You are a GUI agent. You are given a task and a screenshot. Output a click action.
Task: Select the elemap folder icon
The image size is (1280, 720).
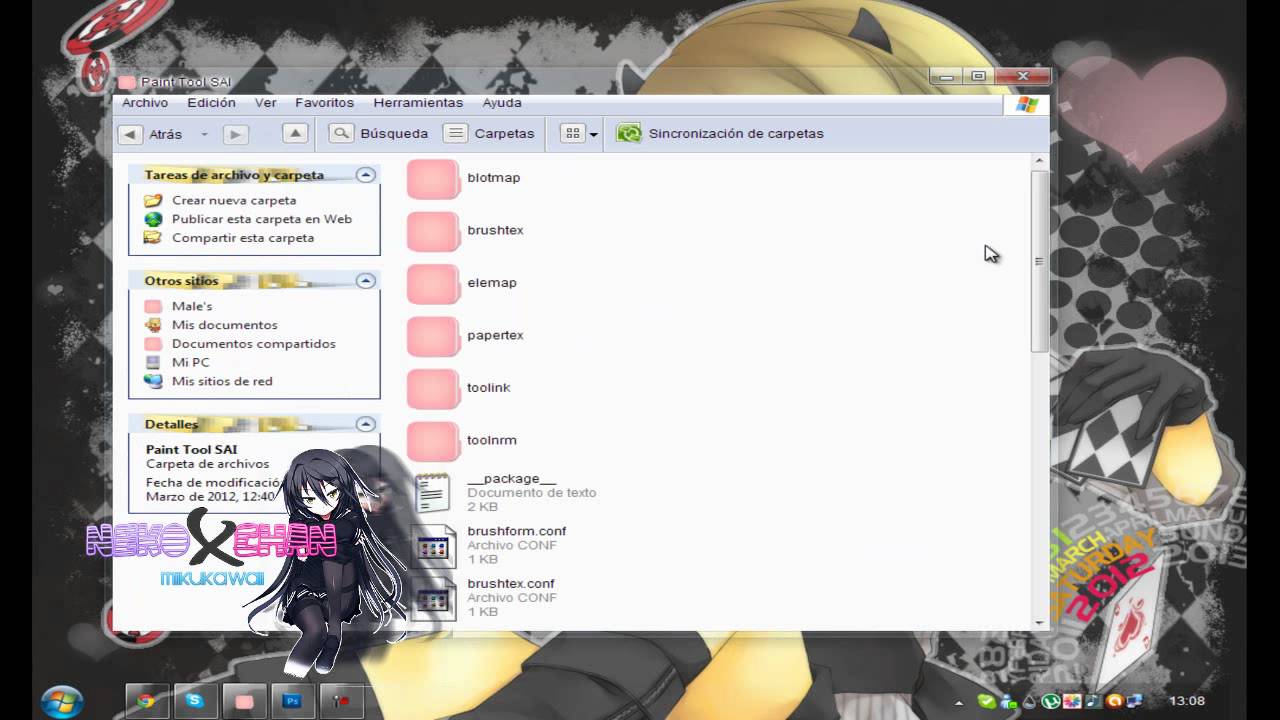tap(433, 284)
